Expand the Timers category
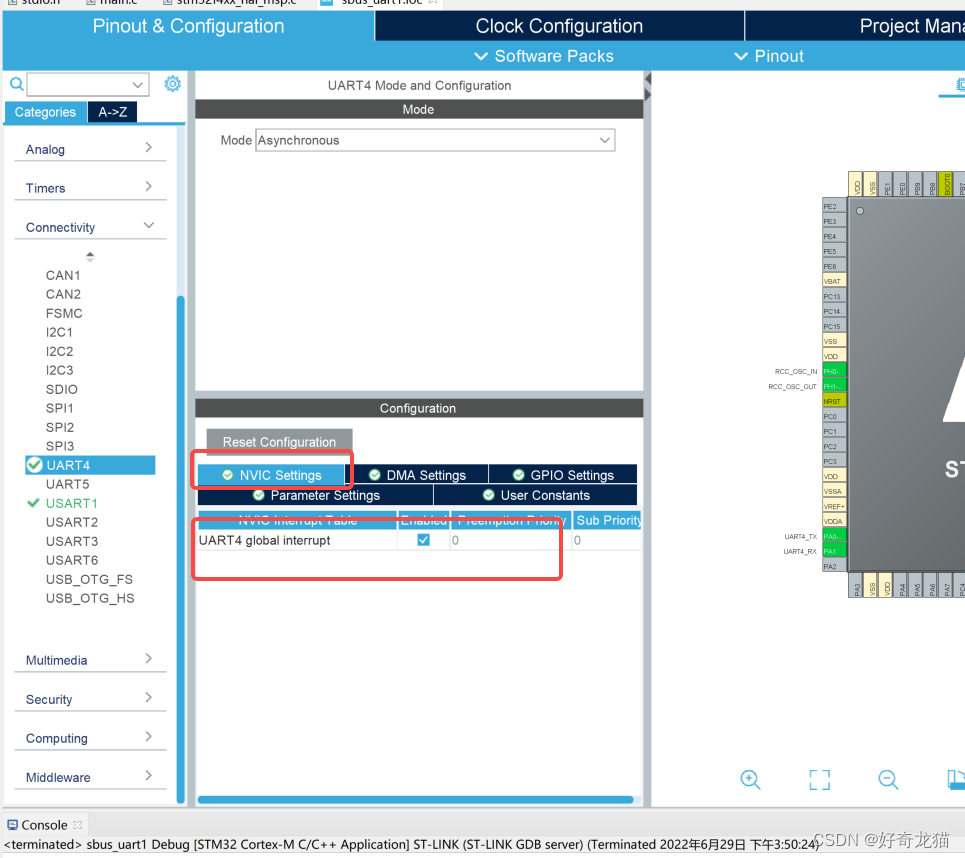The height and width of the screenshot is (858, 965). tap(90, 188)
